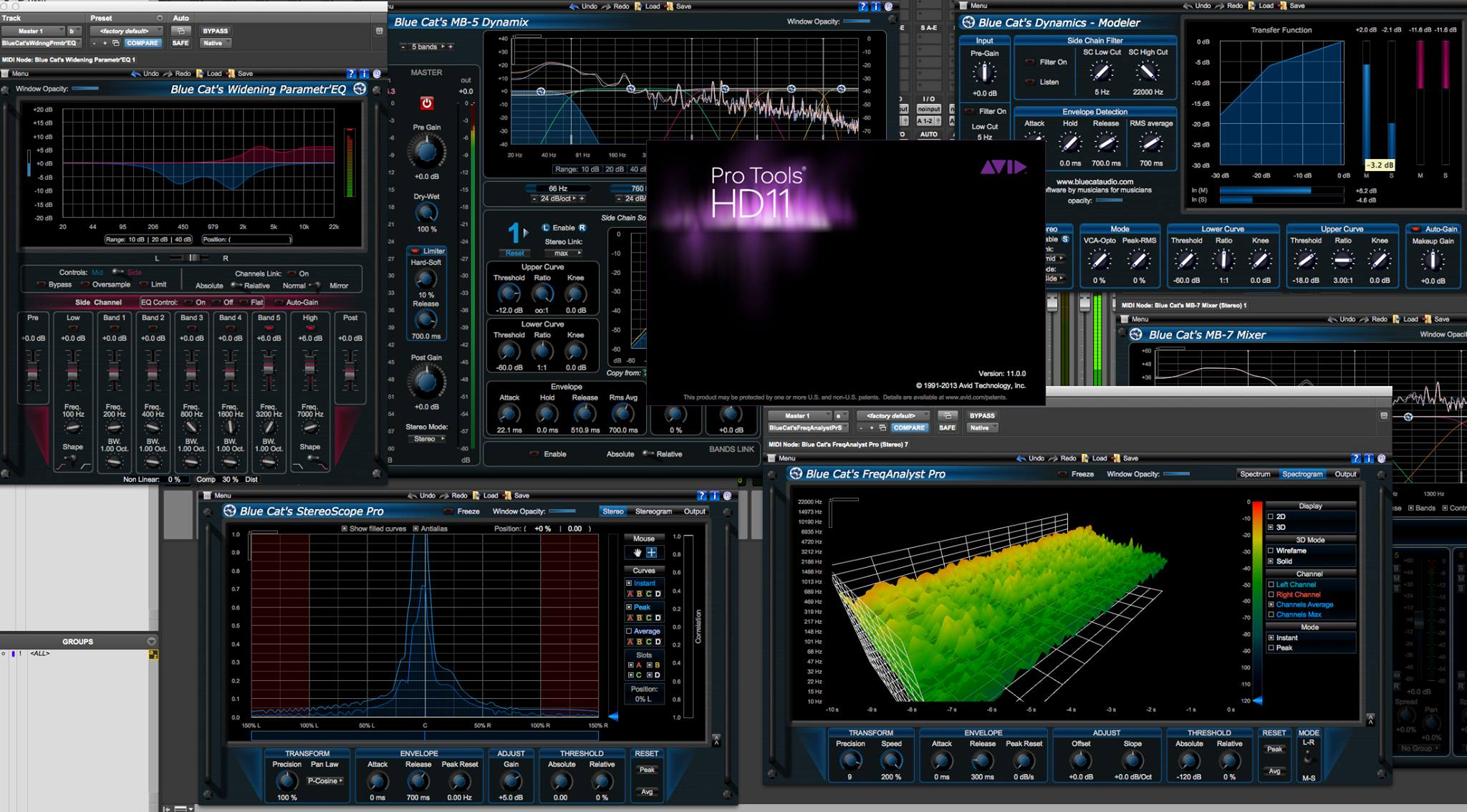Click Undo arrow in Widening Parametr'EQ toolbar

pos(136,73)
